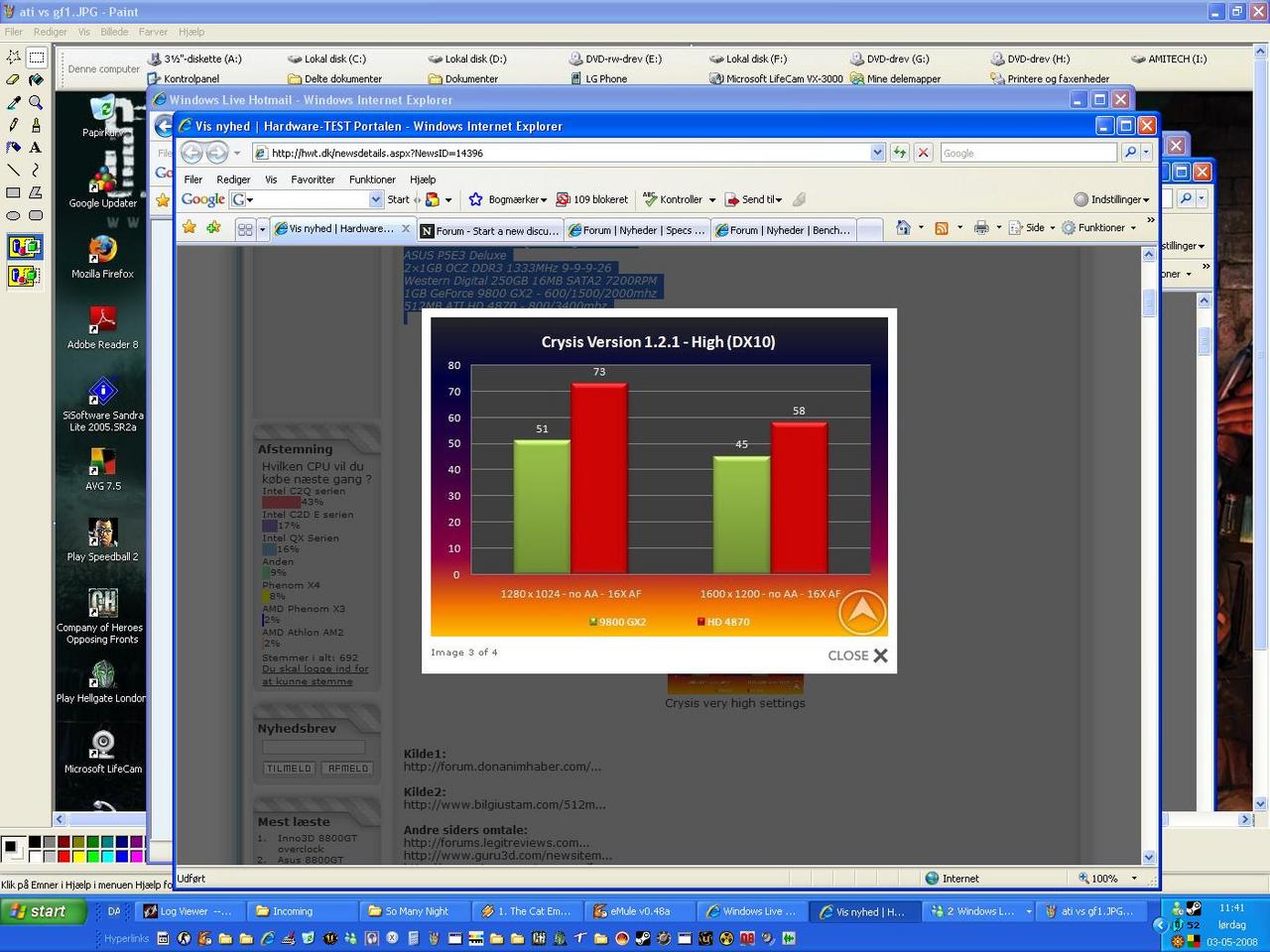Click the 109 blokeret popup blocker button
Viewport: 1270px width, 952px height.
point(592,199)
